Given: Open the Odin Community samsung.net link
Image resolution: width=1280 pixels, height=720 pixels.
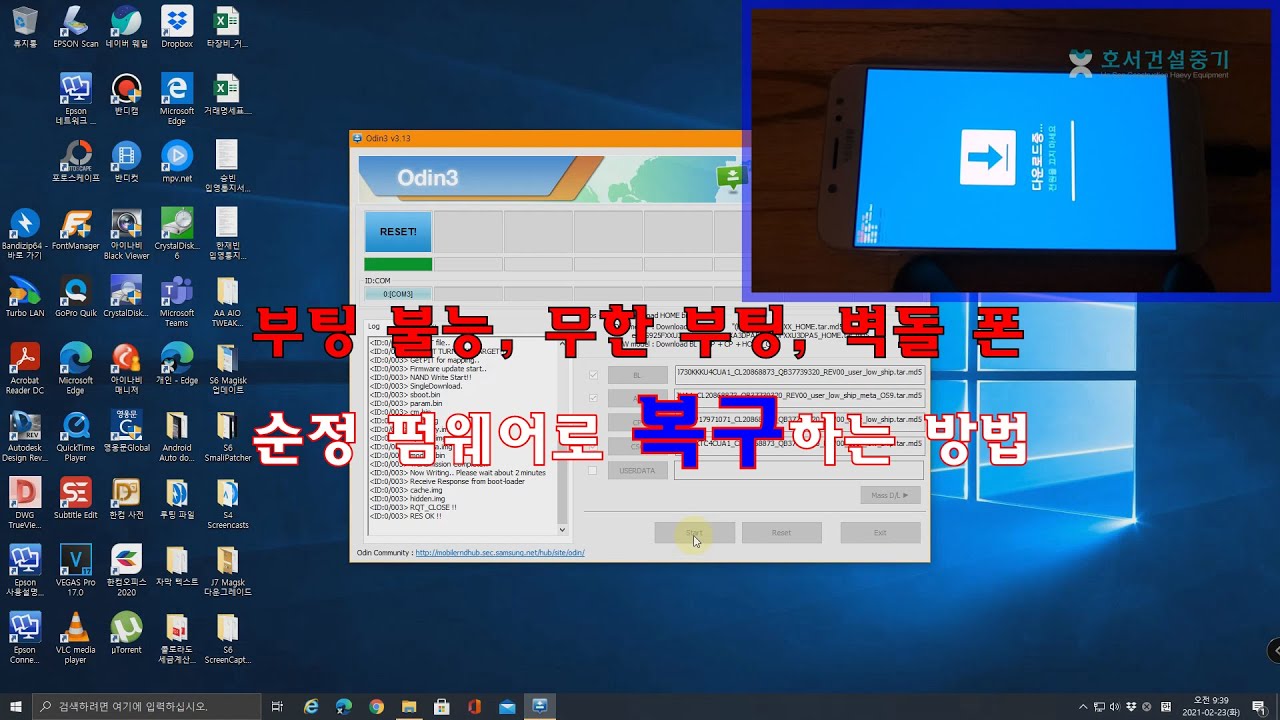Looking at the screenshot, I should click(500, 552).
